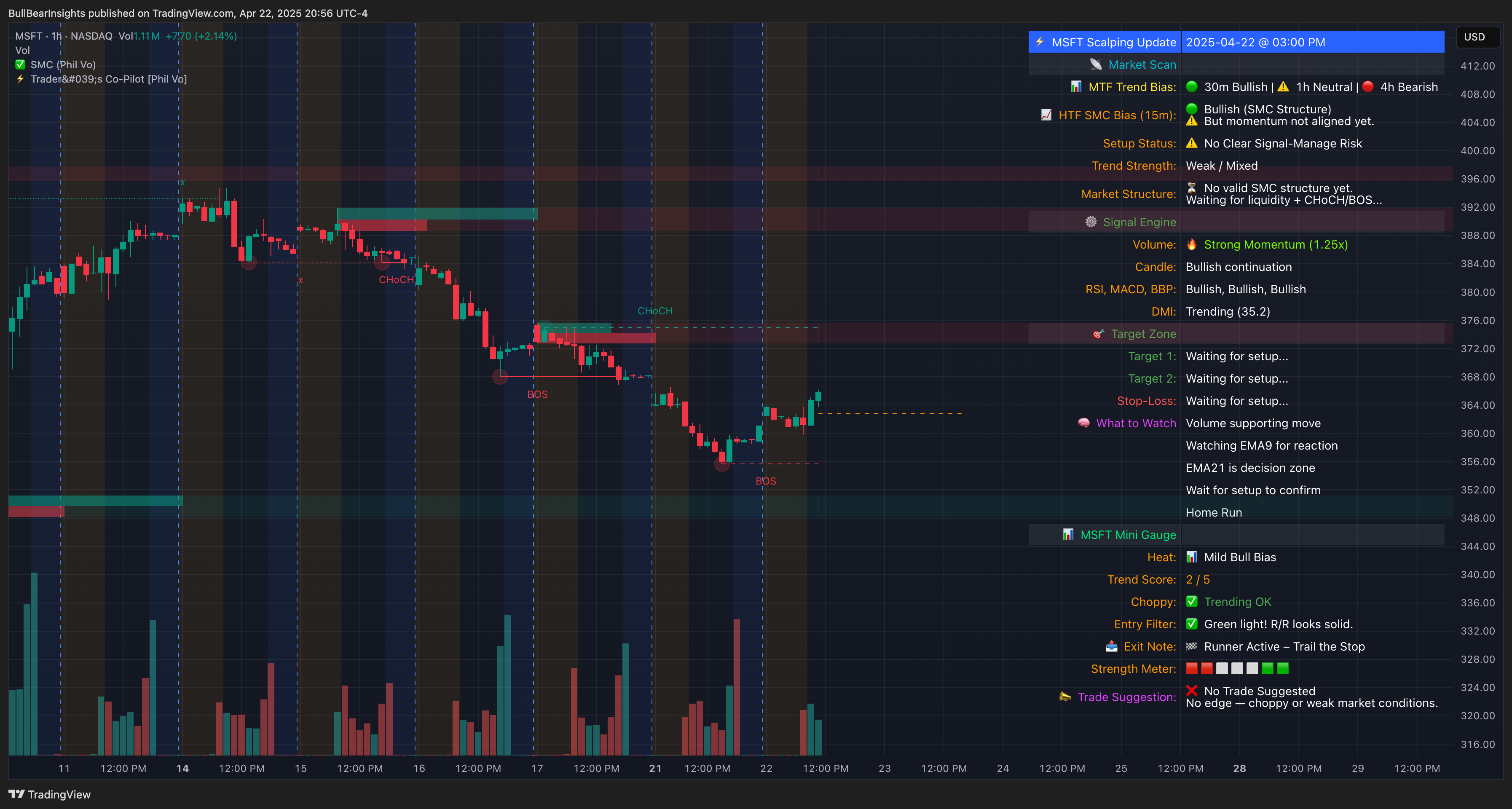Click the green checkmark before Green light! R/R
Viewport: 1512px width, 809px height.
point(1192,624)
